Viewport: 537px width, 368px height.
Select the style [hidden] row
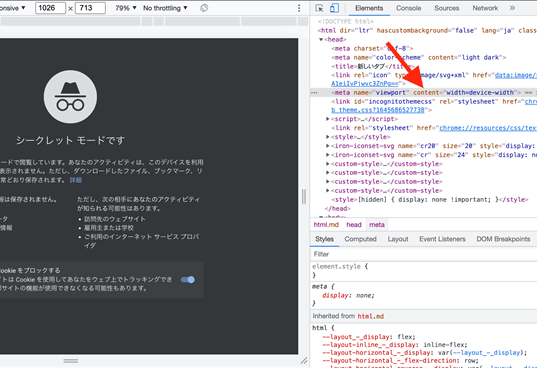click(430, 200)
